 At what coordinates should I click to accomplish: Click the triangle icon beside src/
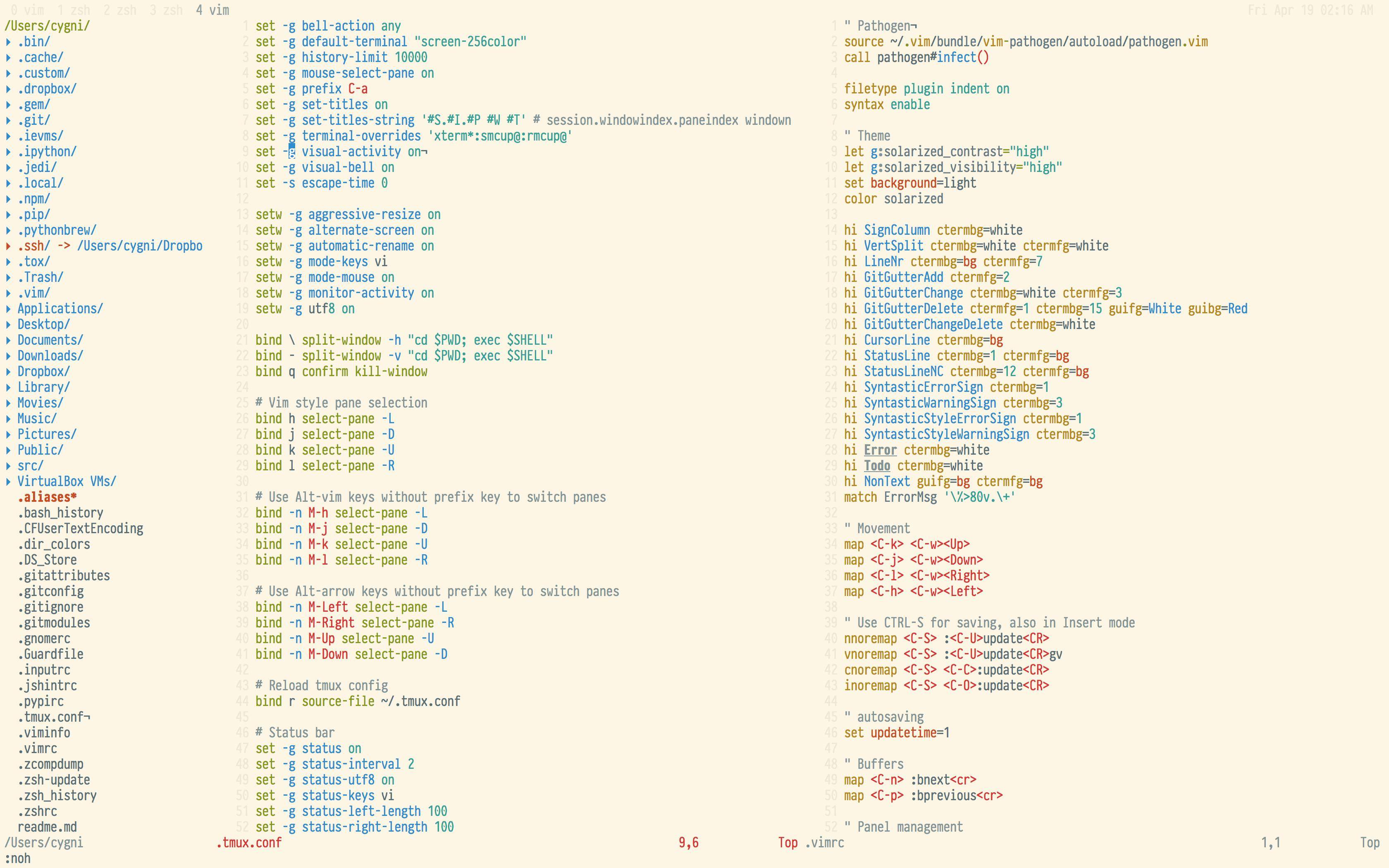click(x=9, y=466)
